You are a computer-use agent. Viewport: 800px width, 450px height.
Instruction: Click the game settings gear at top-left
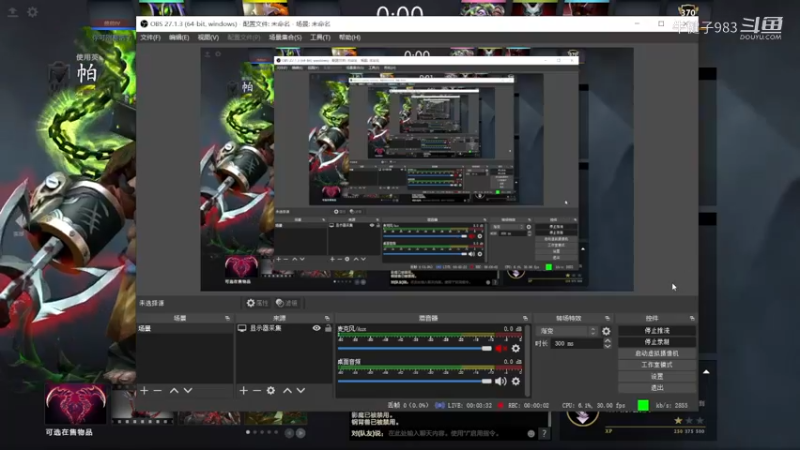coord(32,11)
